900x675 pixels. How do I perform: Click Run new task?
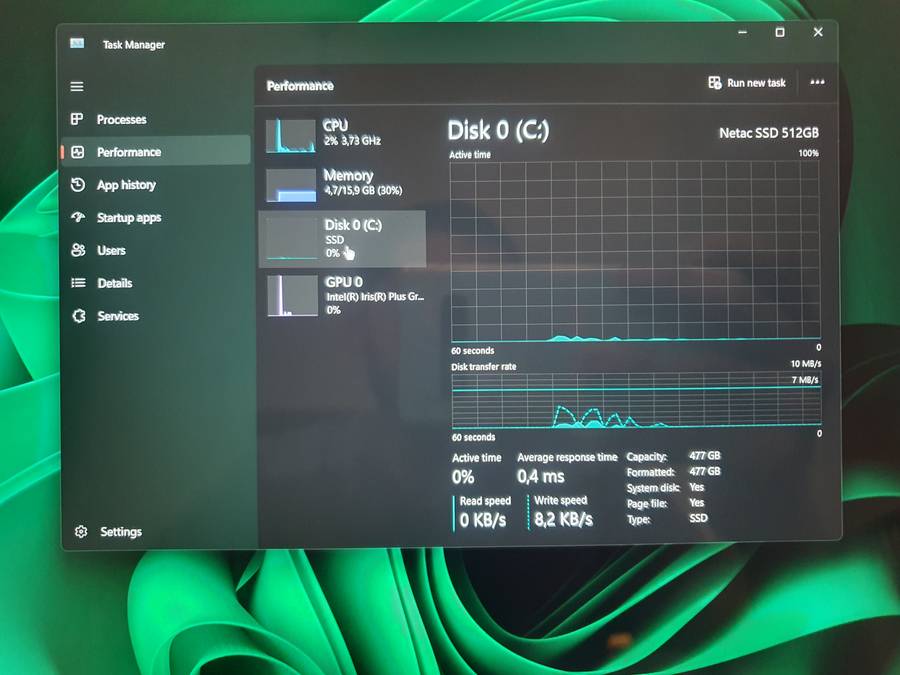pos(746,83)
